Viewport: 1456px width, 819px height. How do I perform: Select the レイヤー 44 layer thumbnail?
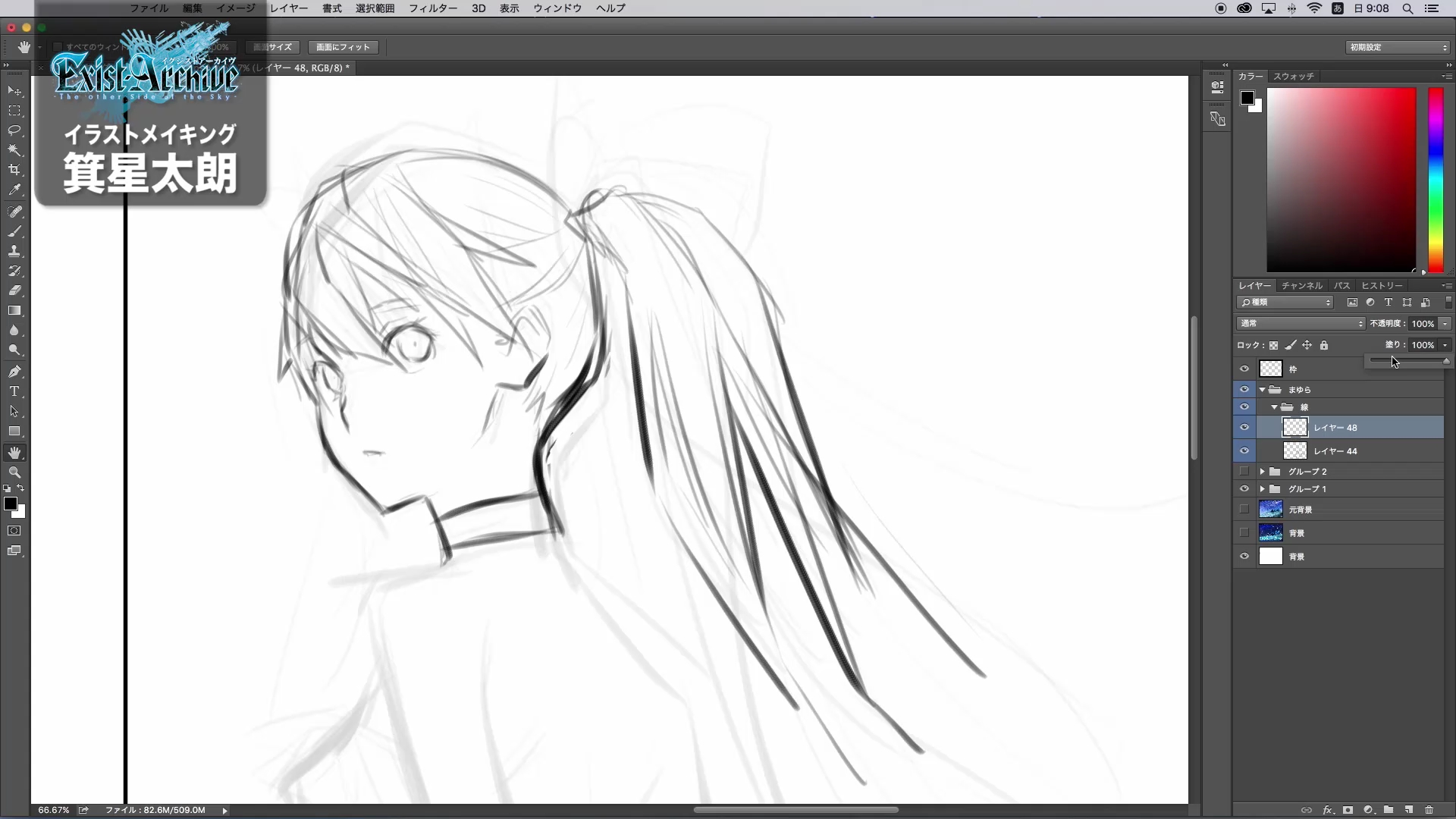1294,451
